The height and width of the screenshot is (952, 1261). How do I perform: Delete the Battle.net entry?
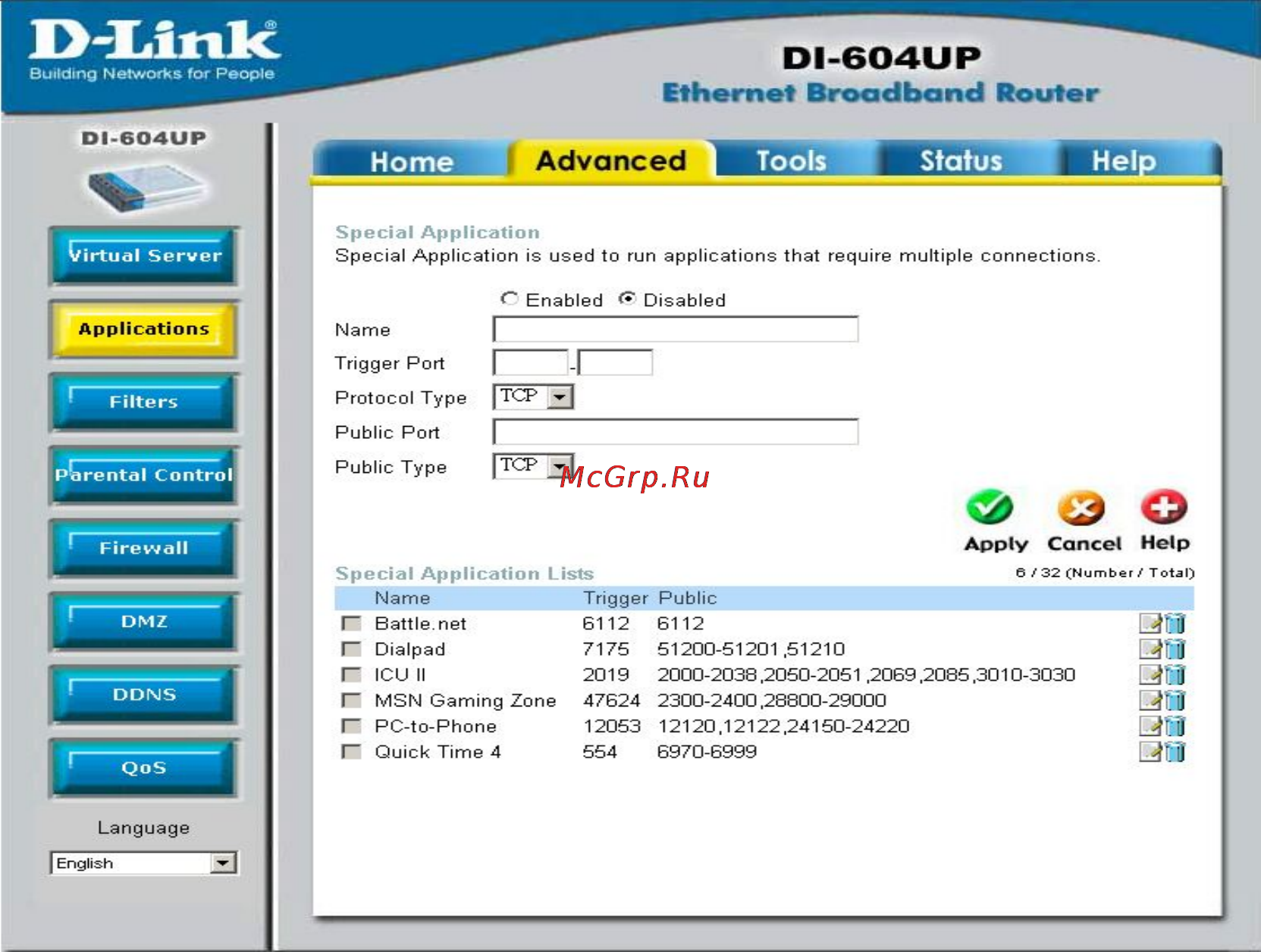(x=1175, y=624)
